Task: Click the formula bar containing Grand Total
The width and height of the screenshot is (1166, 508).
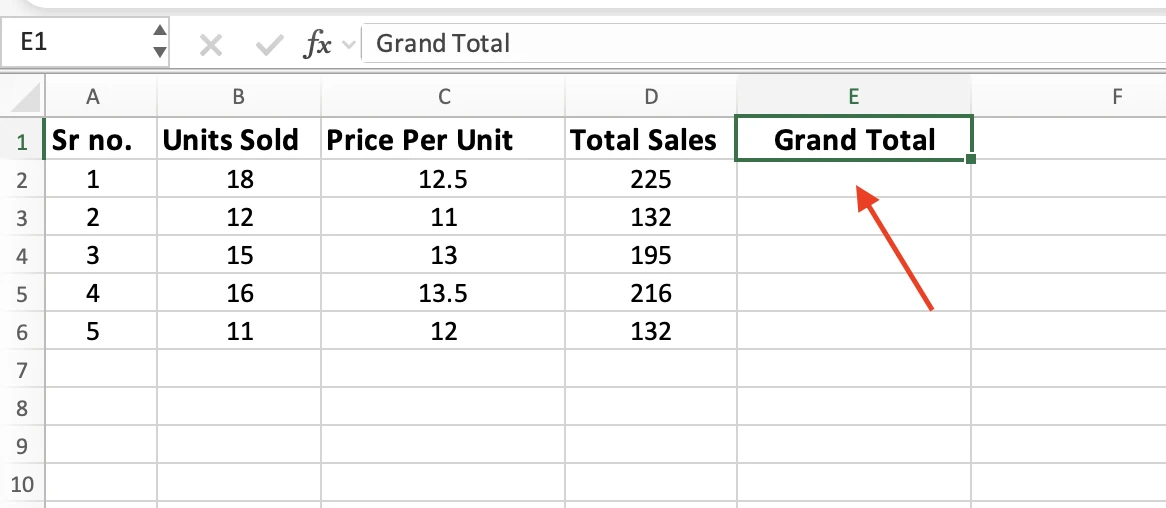Action: click(x=764, y=43)
